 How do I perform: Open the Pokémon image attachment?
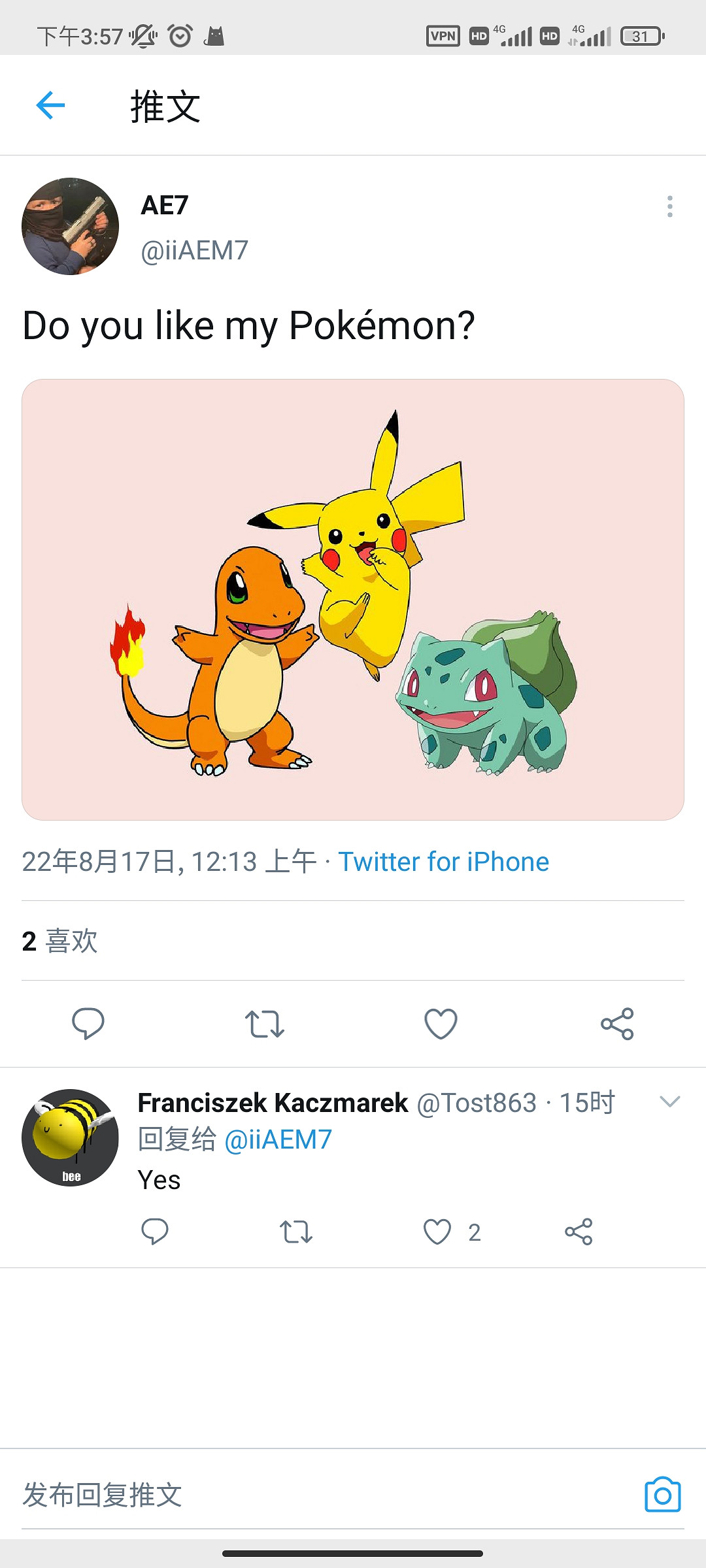click(353, 599)
